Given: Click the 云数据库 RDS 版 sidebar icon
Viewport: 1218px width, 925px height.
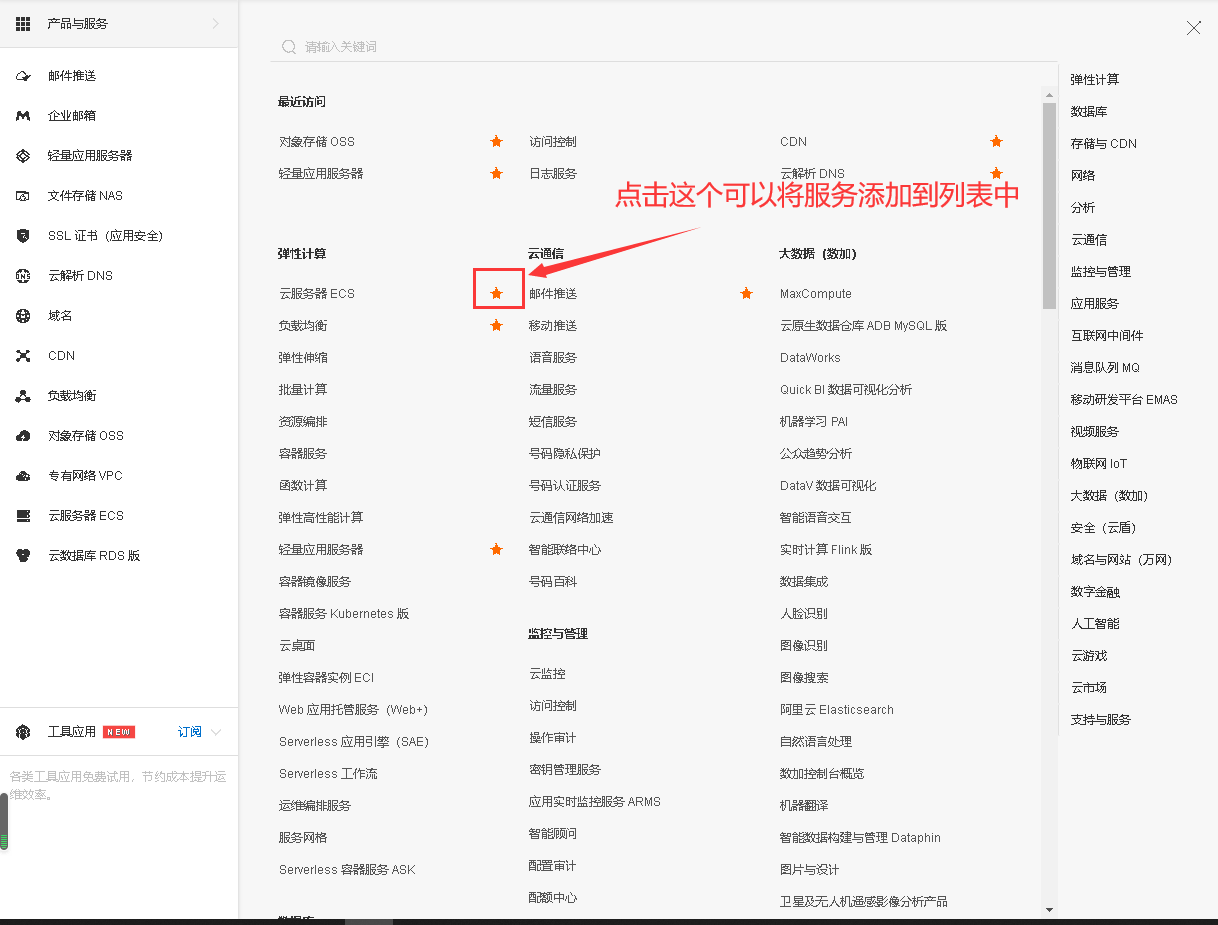Looking at the screenshot, I should coord(23,556).
